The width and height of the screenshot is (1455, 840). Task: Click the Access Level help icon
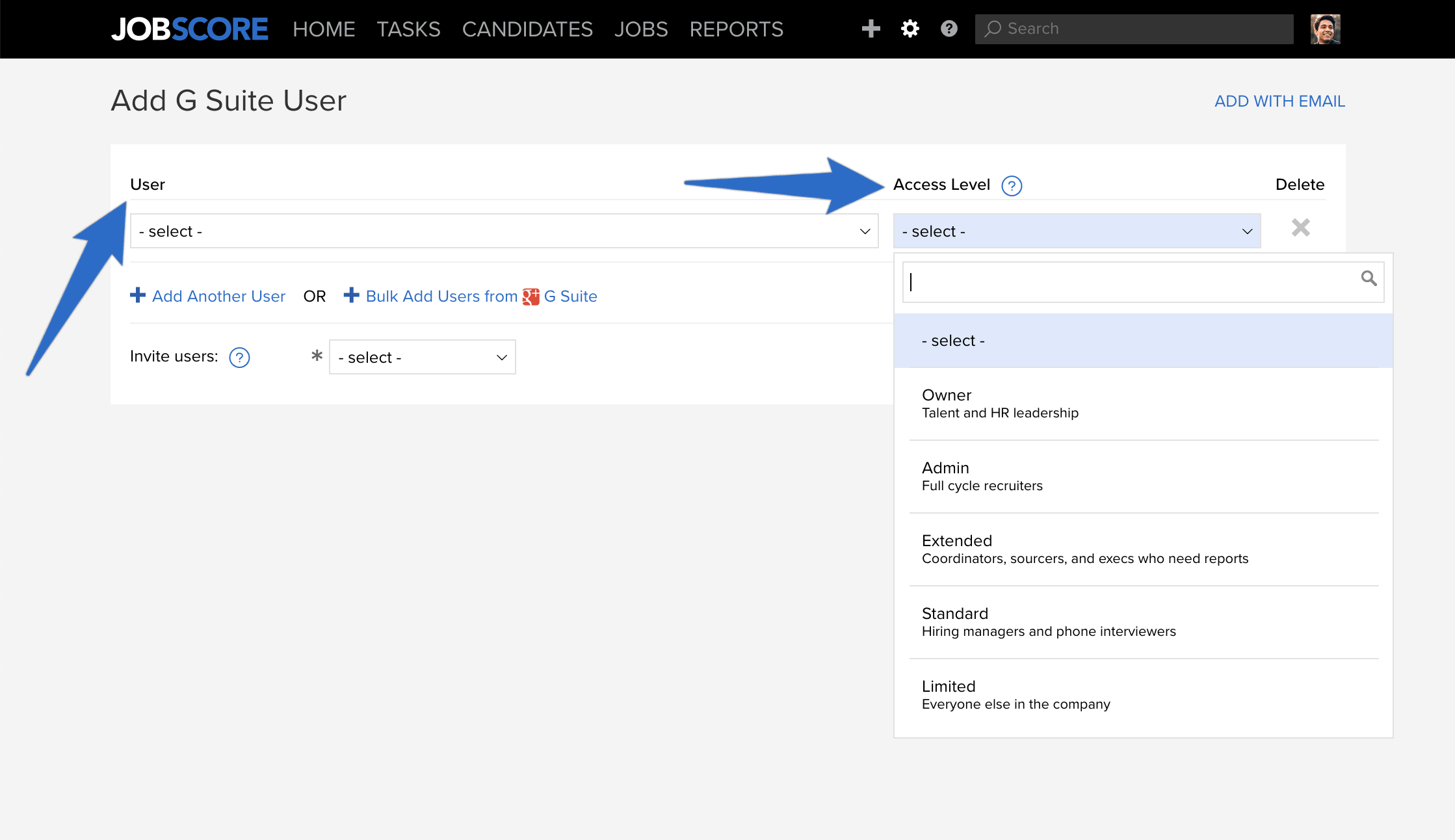coord(1012,186)
